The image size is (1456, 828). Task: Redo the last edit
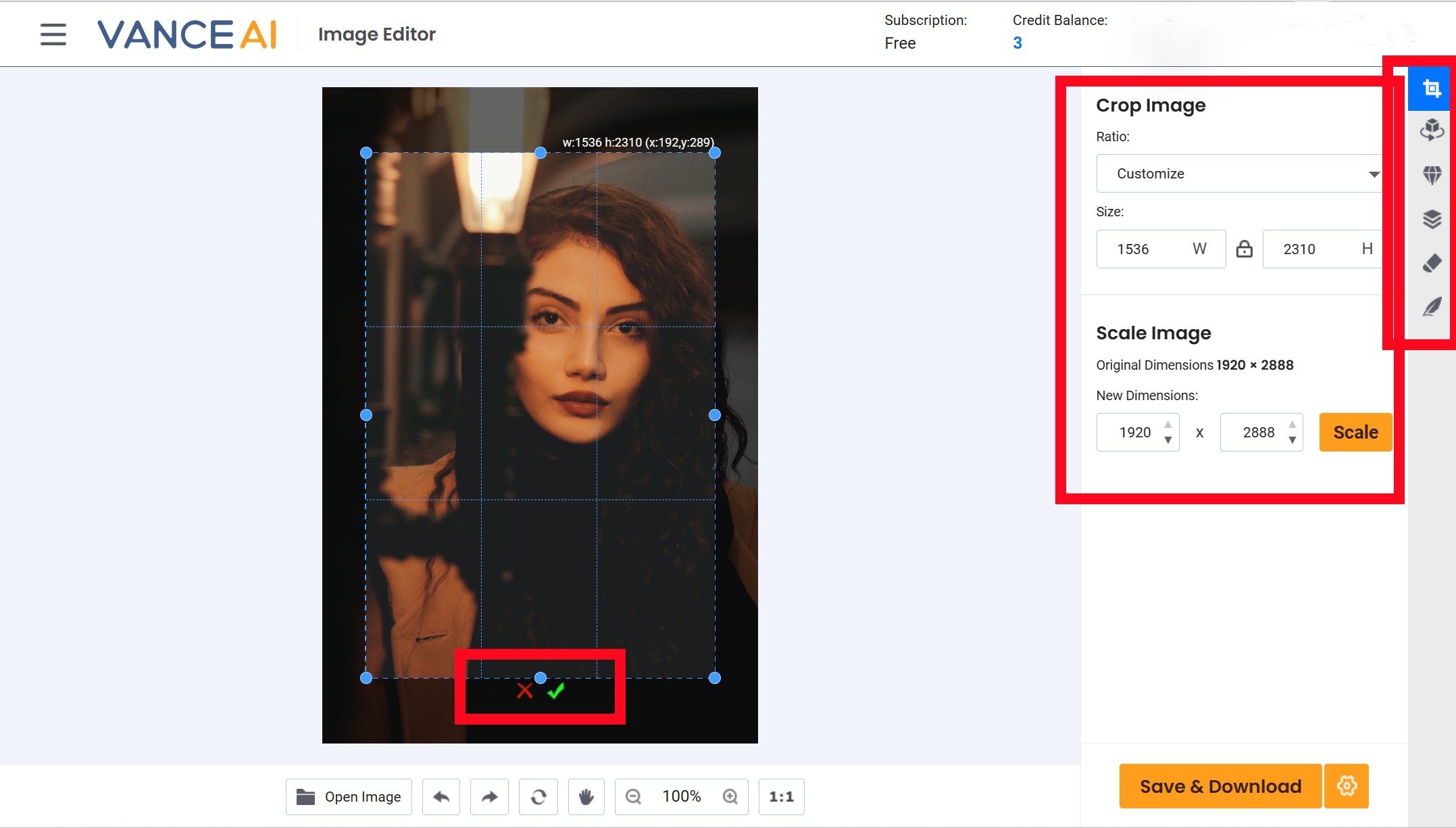(x=489, y=796)
